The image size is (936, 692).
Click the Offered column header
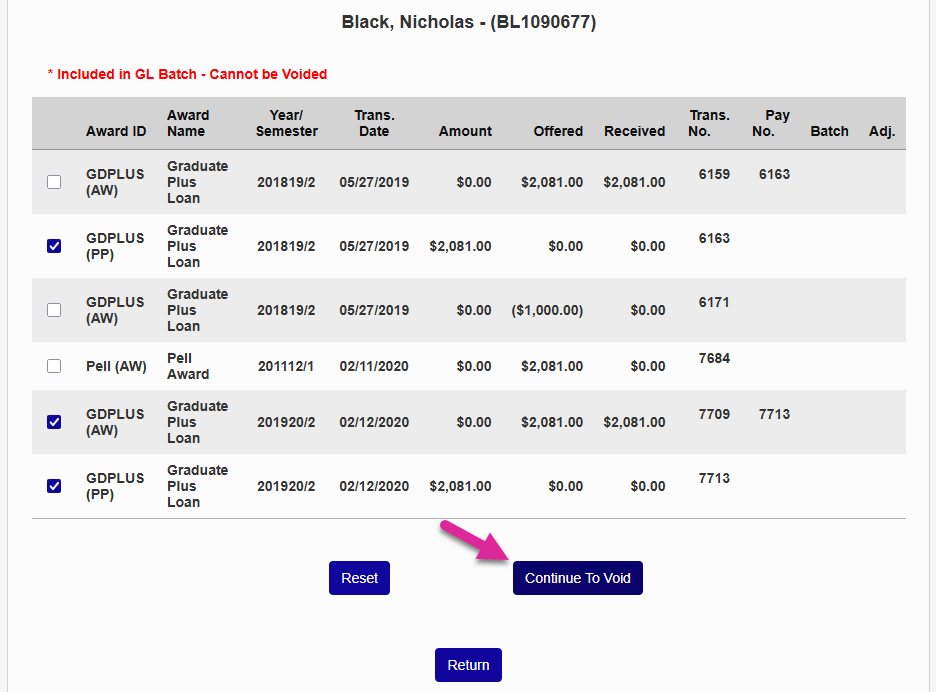point(558,131)
